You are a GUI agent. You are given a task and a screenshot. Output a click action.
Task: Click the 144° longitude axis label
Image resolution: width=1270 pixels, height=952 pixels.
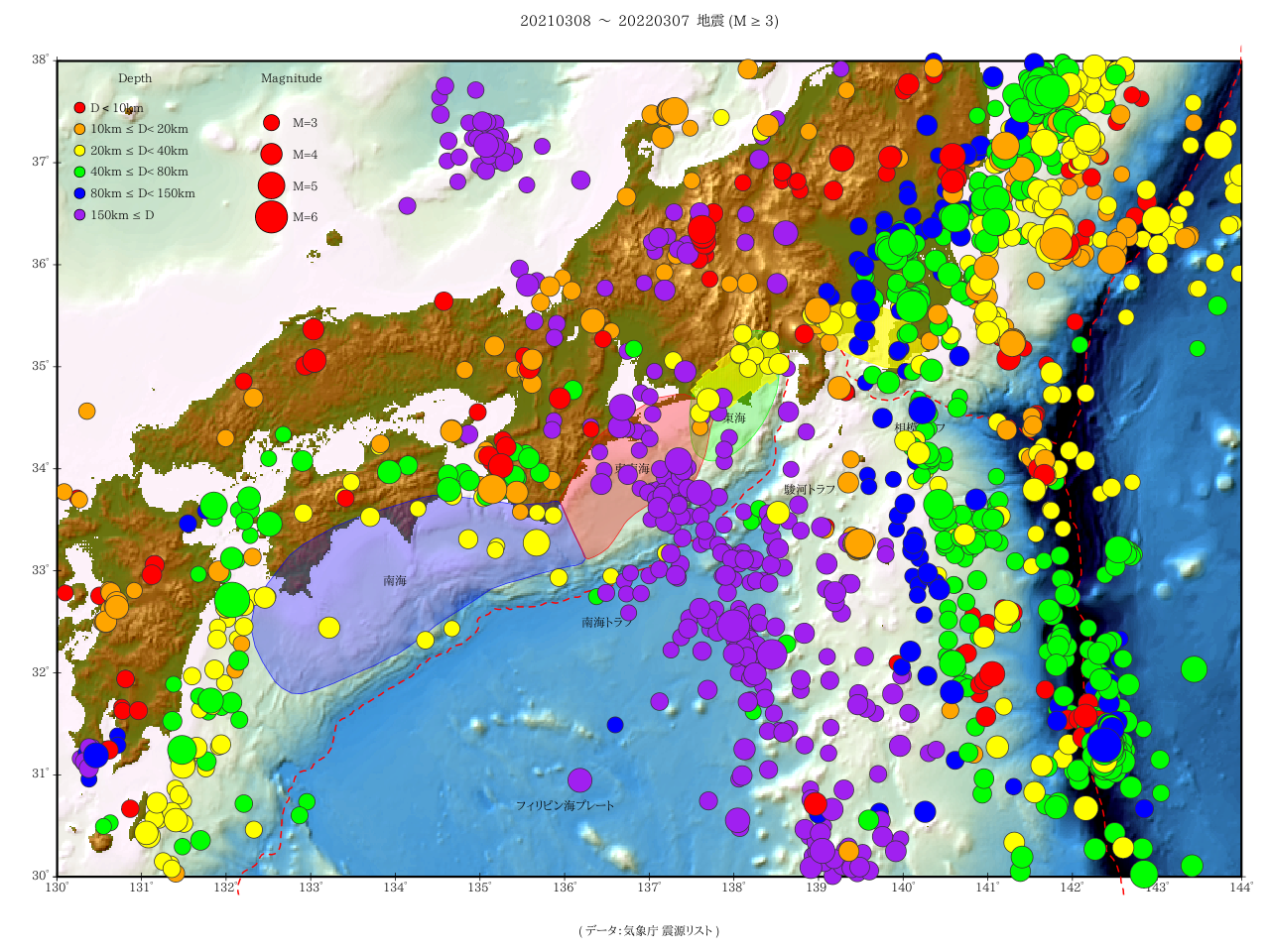[1241, 889]
